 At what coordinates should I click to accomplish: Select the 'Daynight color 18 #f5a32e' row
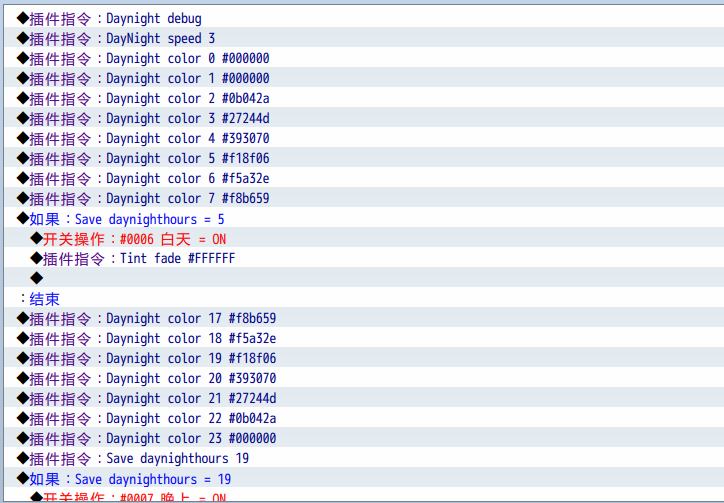coord(364,338)
